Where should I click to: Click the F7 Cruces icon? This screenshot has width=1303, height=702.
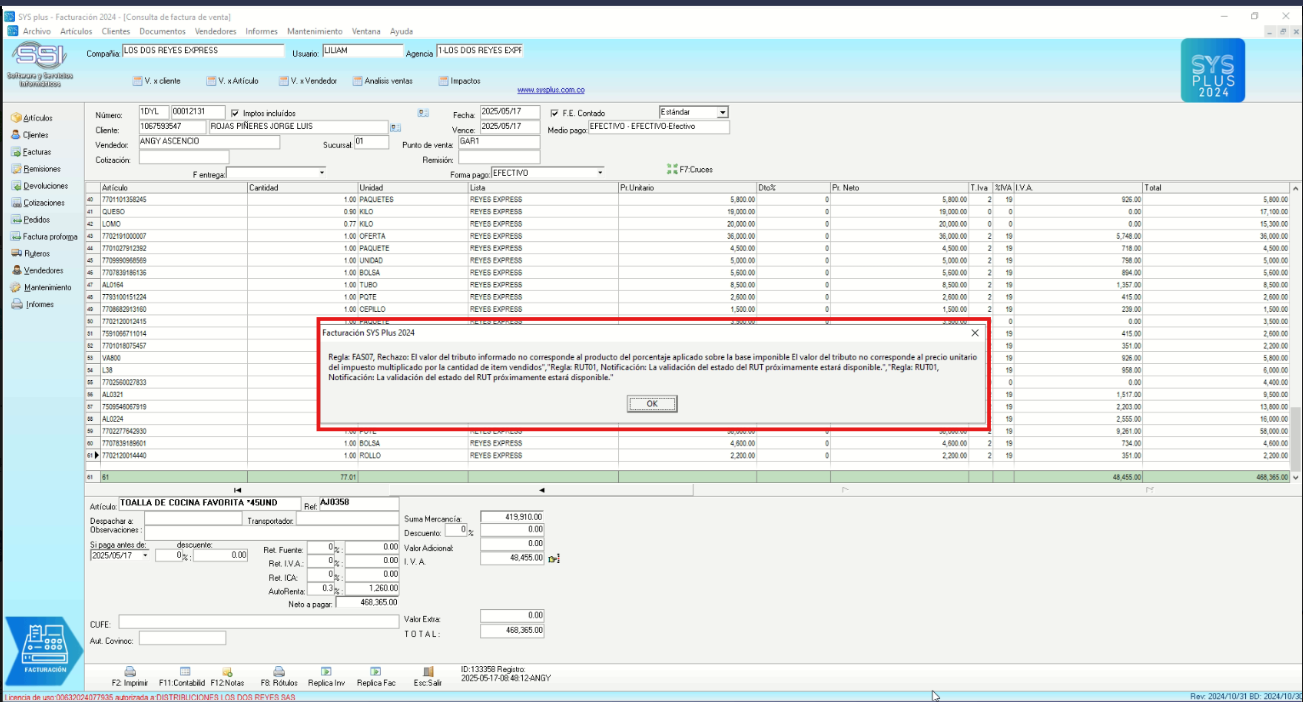(x=671, y=169)
